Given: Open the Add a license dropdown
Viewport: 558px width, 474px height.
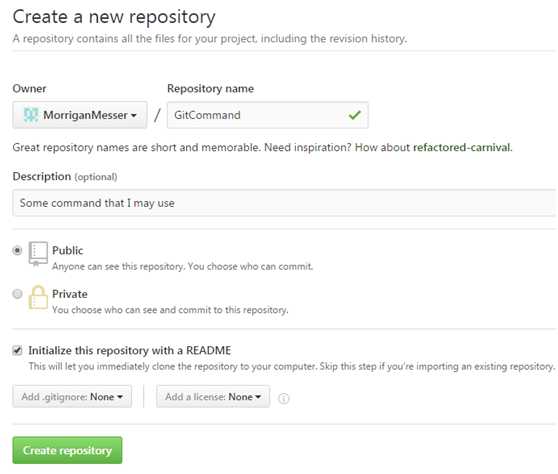Looking at the screenshot, I should coord(213,396).
